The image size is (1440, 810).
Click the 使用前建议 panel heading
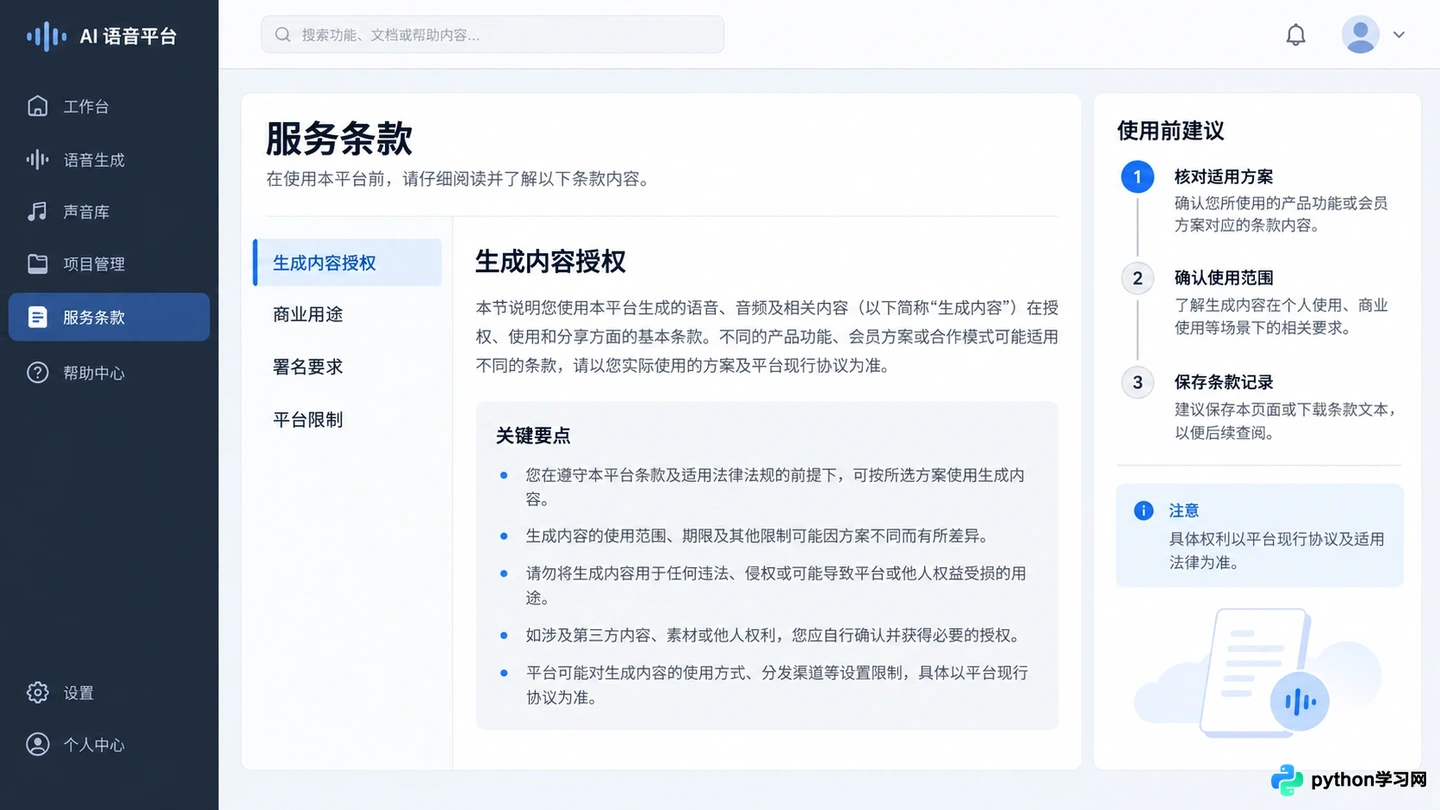tap(1170, 131)
